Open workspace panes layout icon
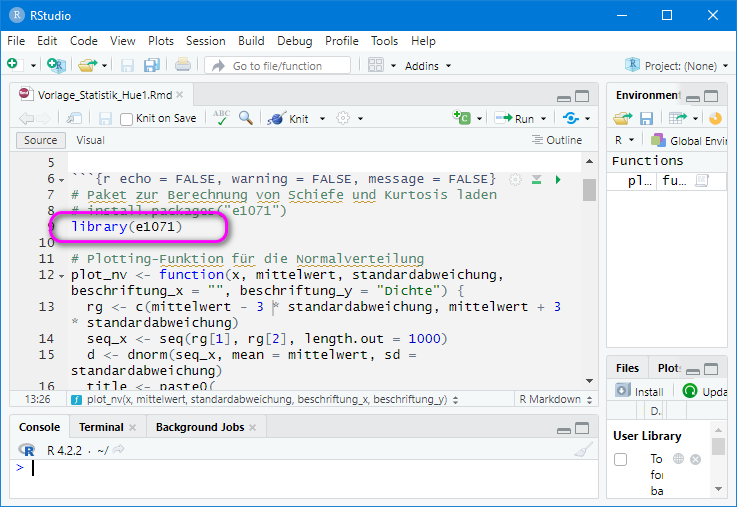Screen dimensions: 737x507 pos(376,65)
